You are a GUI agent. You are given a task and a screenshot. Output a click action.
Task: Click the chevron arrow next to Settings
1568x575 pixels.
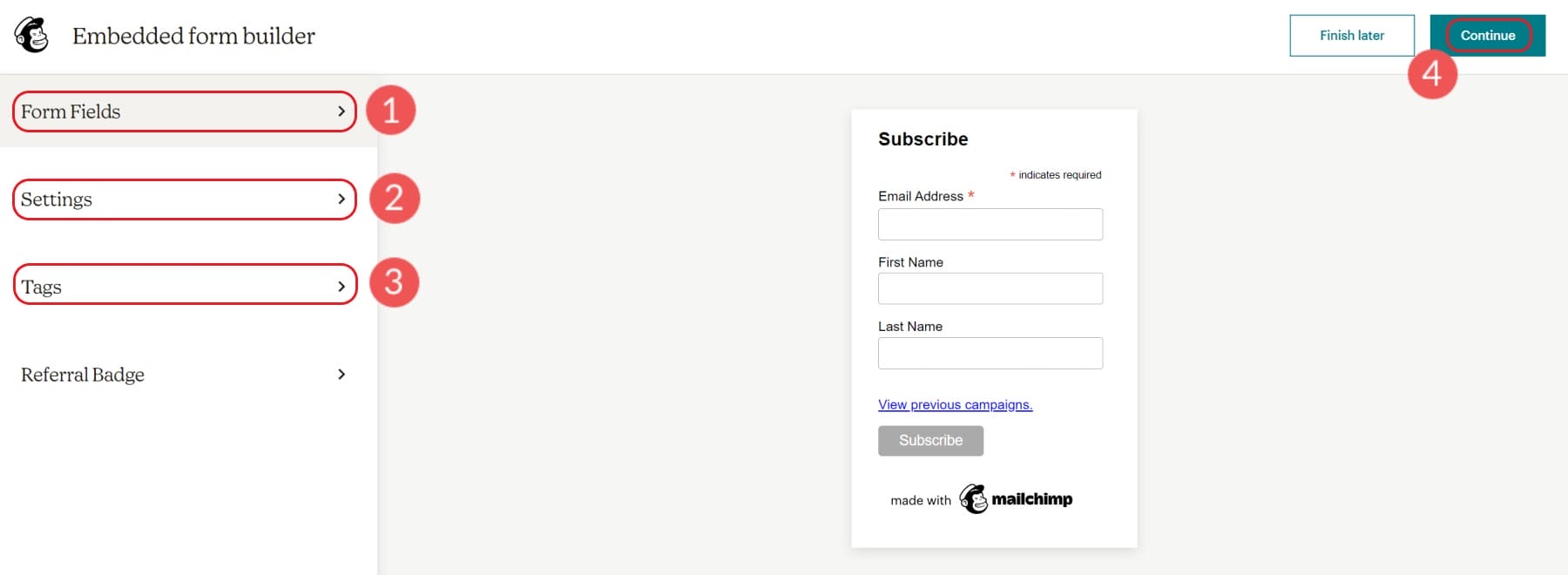pyautogui.click(x=341, y=199)
